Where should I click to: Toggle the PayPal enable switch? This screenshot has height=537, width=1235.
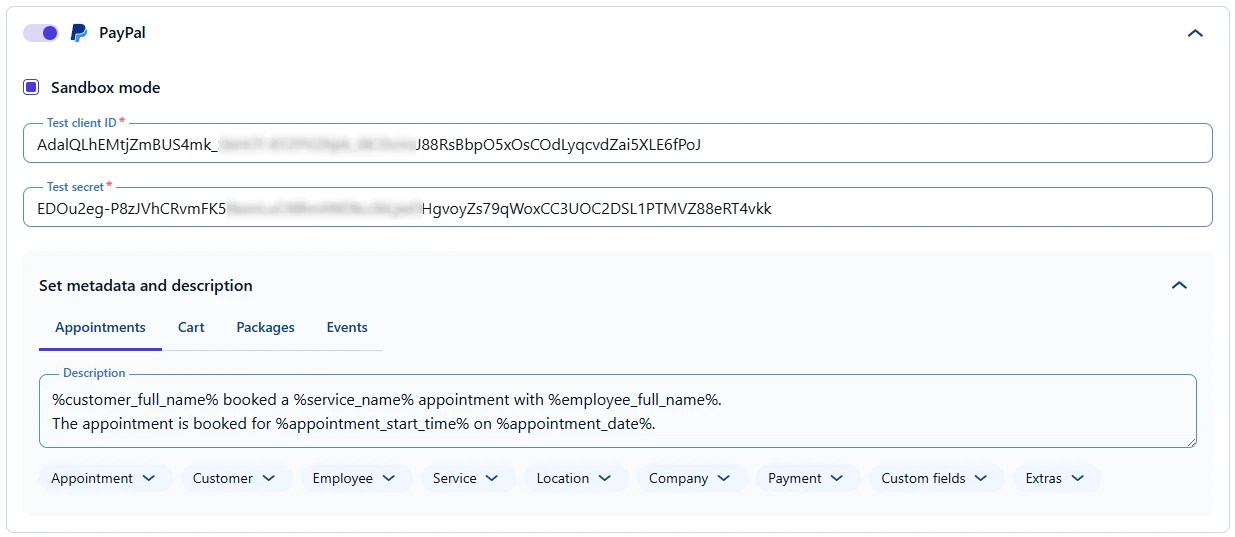[41, 33]
